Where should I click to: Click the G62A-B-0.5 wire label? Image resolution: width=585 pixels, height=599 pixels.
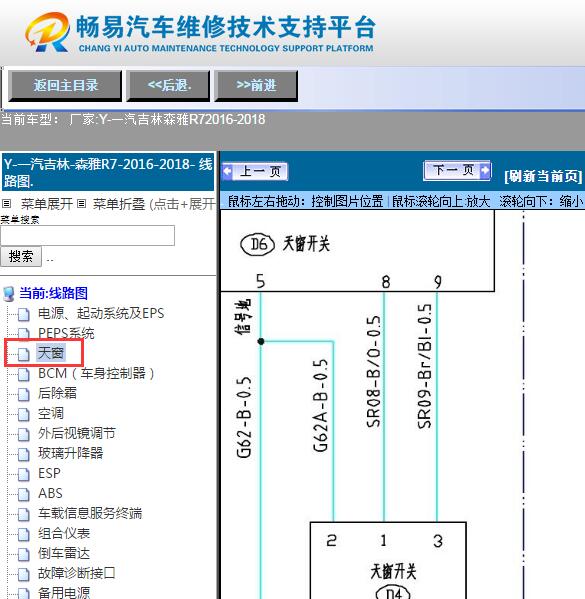click(320, 405)
